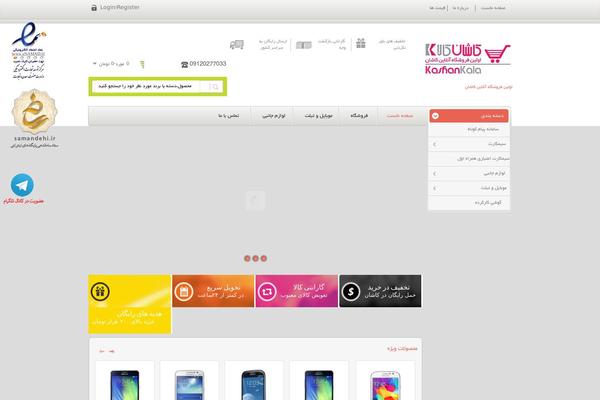Open the featured products section heading
Viewport: 600px width, 400px height.
tap(402, 349)
